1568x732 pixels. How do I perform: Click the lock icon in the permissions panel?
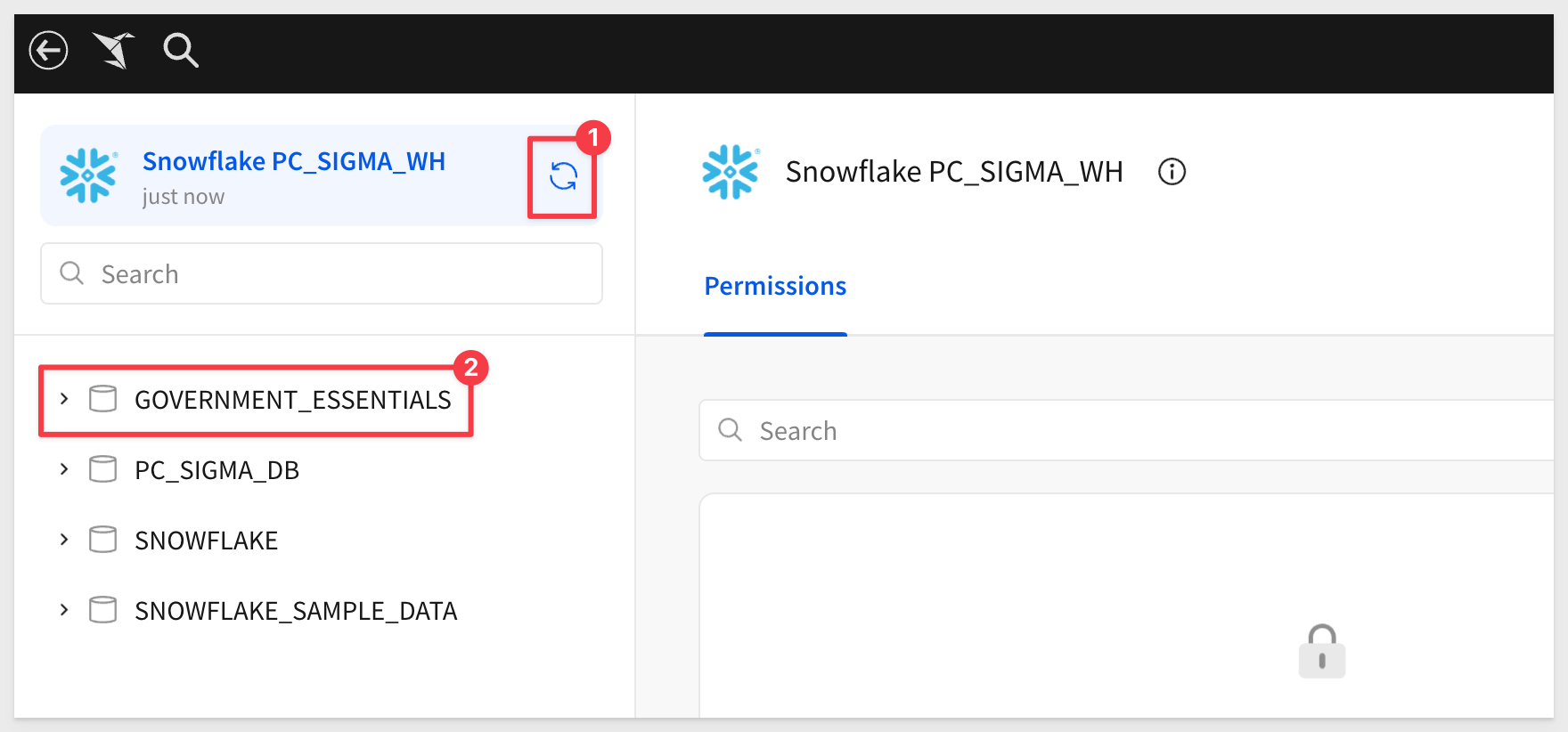[1322, 651]
